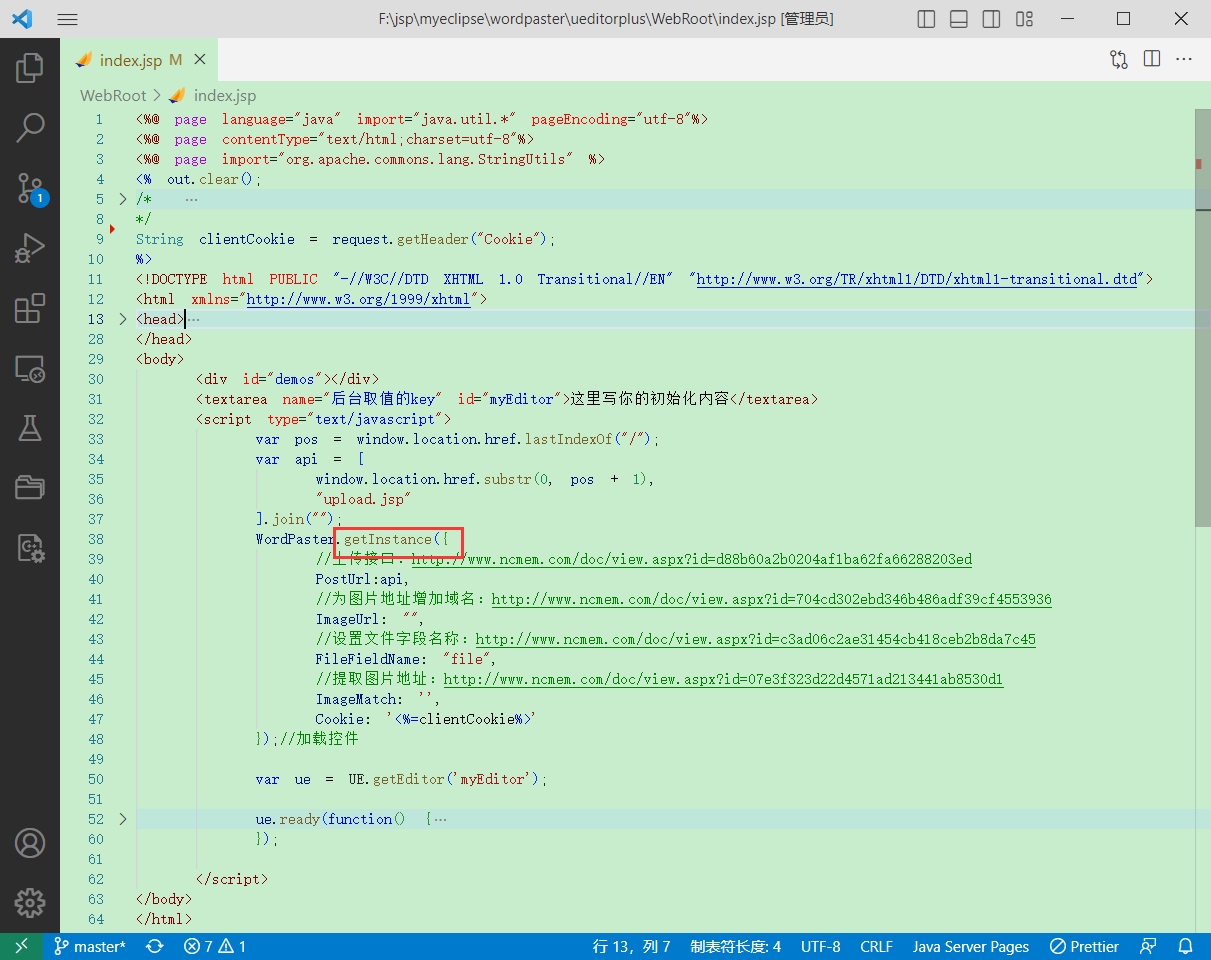Click UE.getEditor('myEditor') on line 50
1211x960 pixels.
443,779
